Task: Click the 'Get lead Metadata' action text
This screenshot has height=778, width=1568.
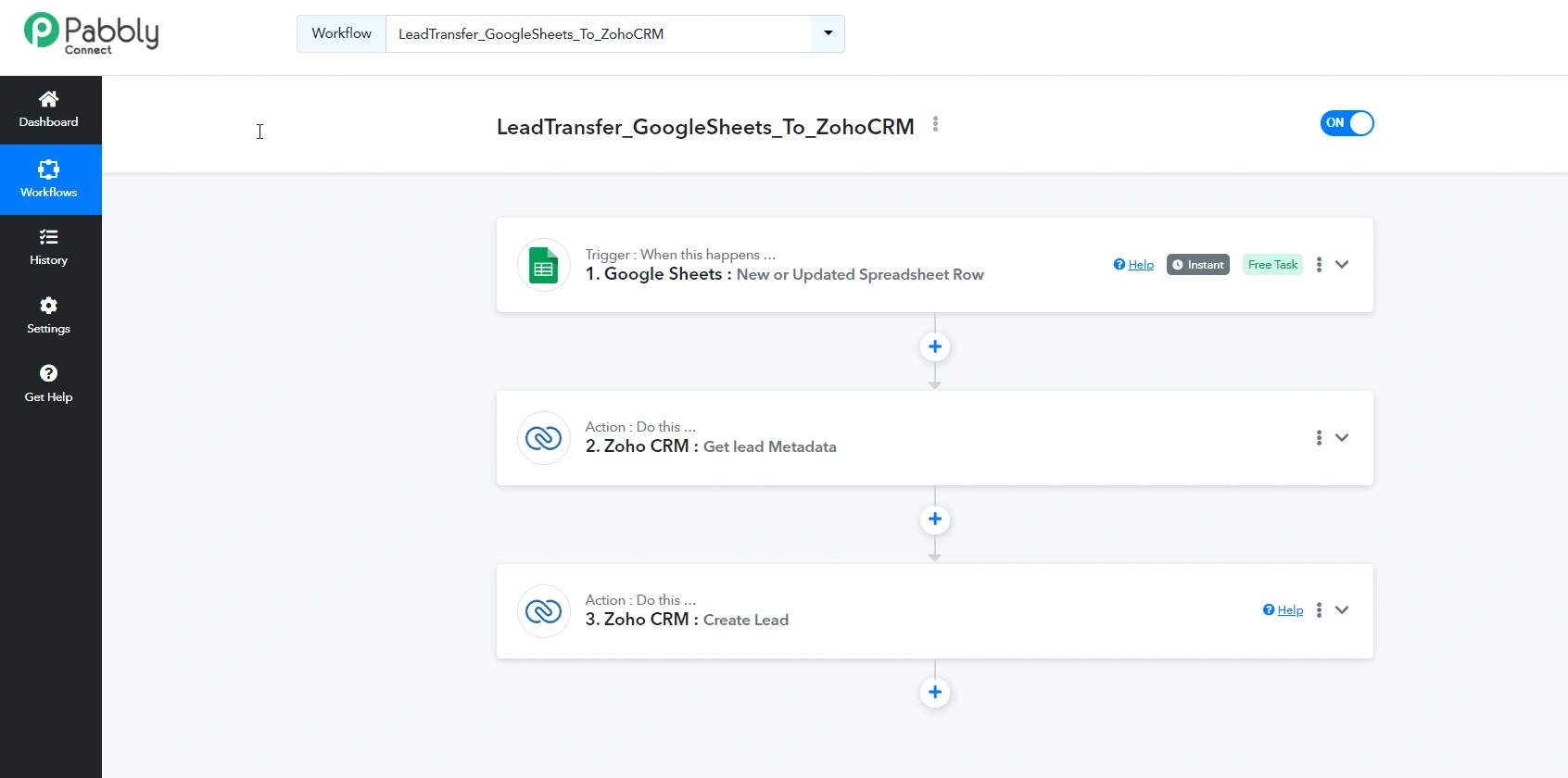Action: tap(770, 446)
